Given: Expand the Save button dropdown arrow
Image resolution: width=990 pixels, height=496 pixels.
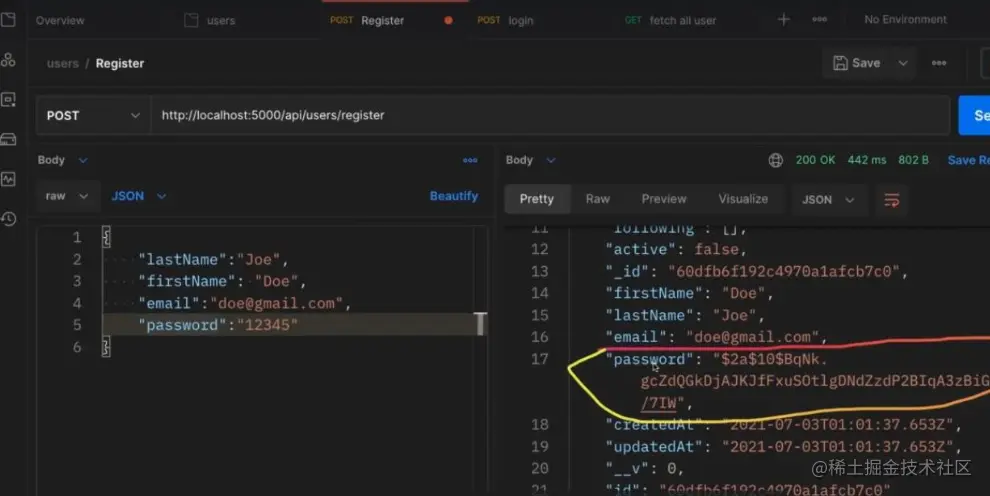Looking at the screenshot, I should click(903, 63).
